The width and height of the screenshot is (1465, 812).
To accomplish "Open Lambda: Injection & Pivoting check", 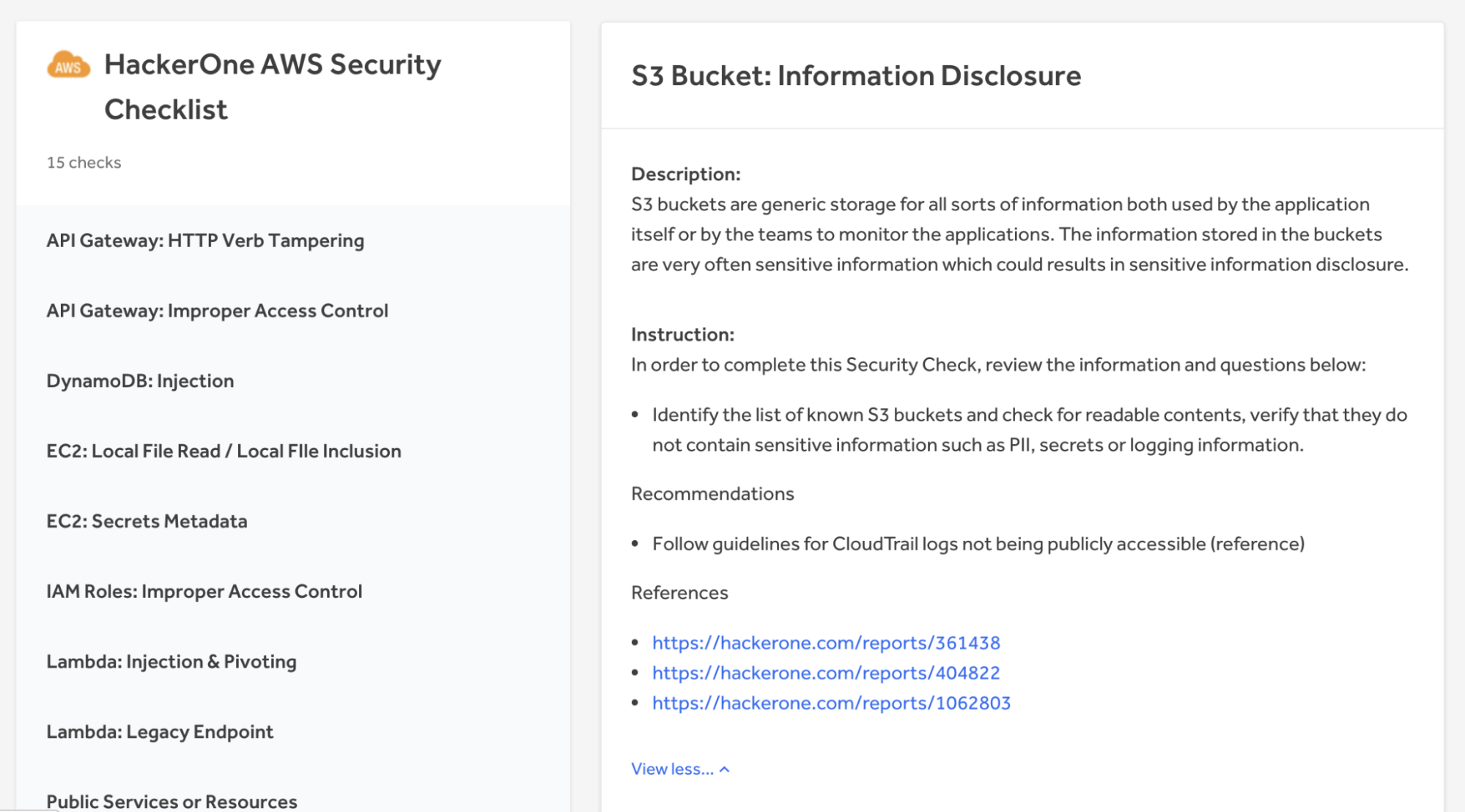I will click(x=171, y=662).
